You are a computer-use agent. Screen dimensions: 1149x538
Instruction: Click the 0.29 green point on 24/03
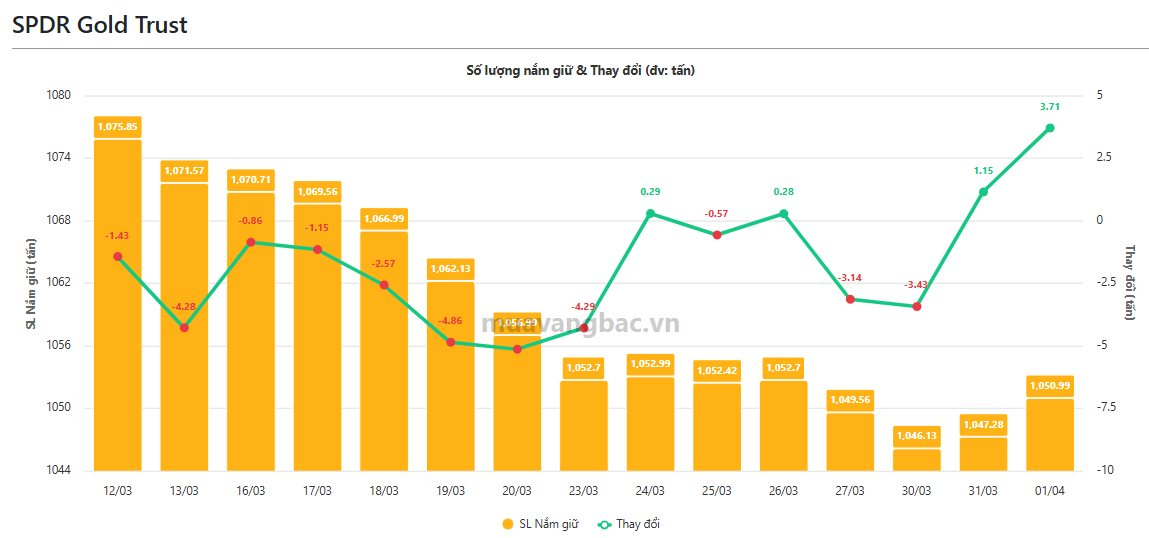tap(650, 213)
